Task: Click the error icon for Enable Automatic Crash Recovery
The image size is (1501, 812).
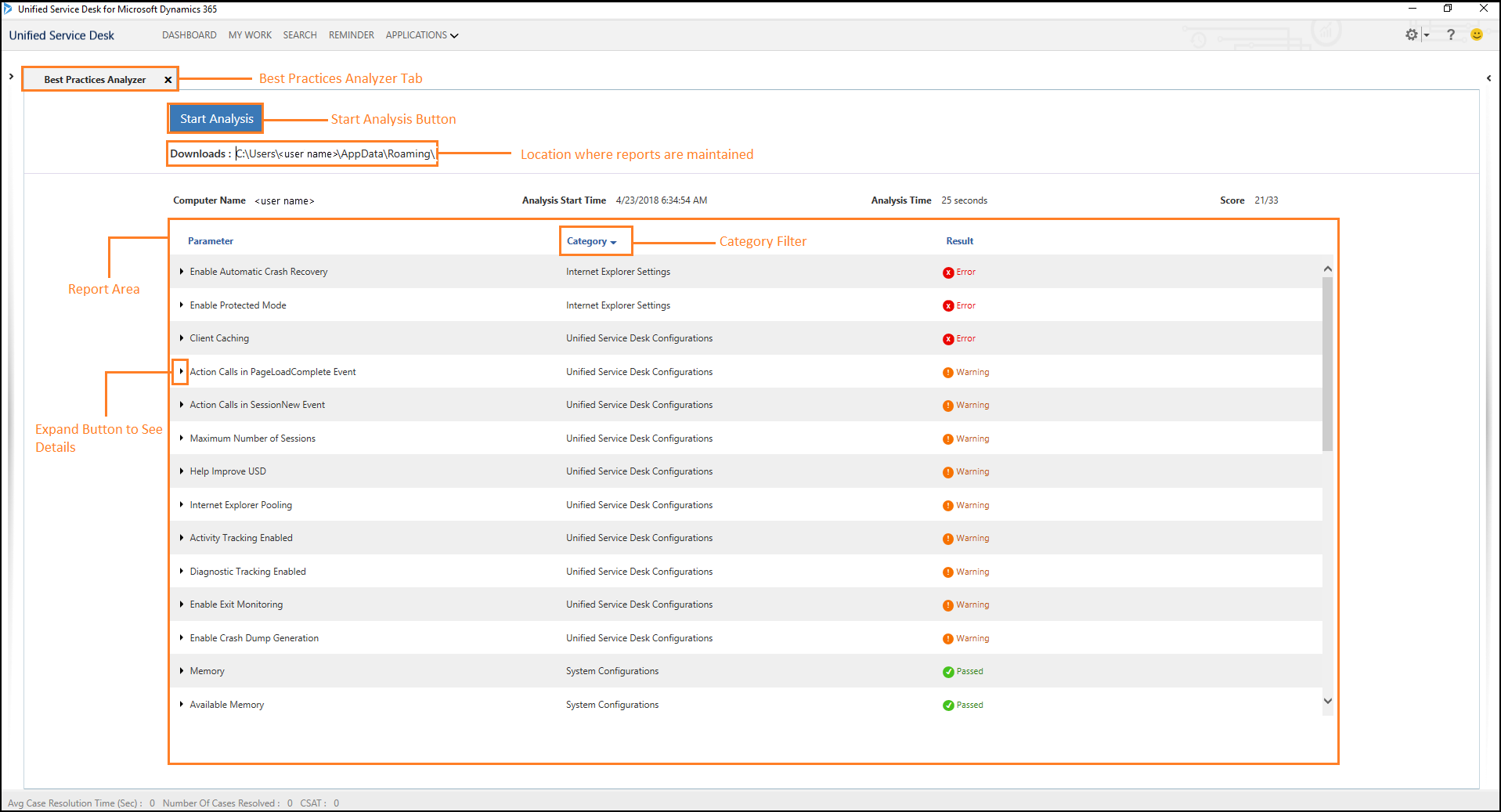Action: pos(948,272)
